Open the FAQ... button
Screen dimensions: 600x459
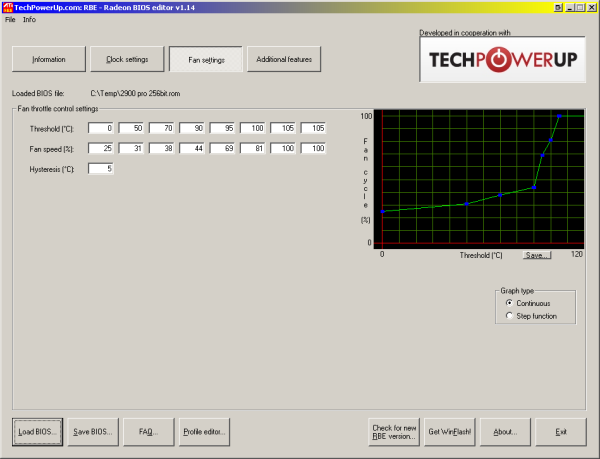pos(148,432)
